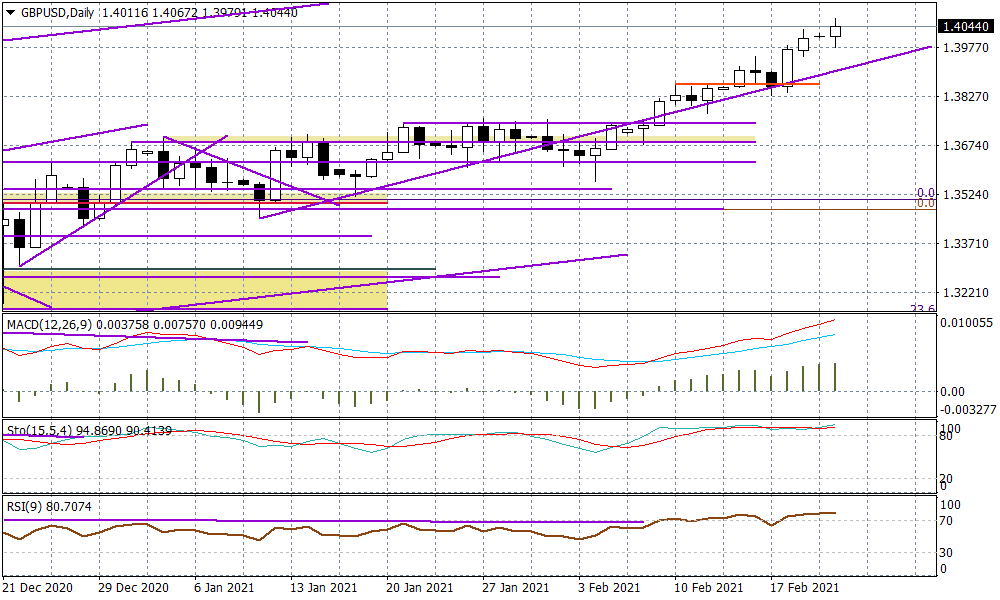Click the 30 level on the RSI scale
This screenshot has width=1000, height=600.
947,553
